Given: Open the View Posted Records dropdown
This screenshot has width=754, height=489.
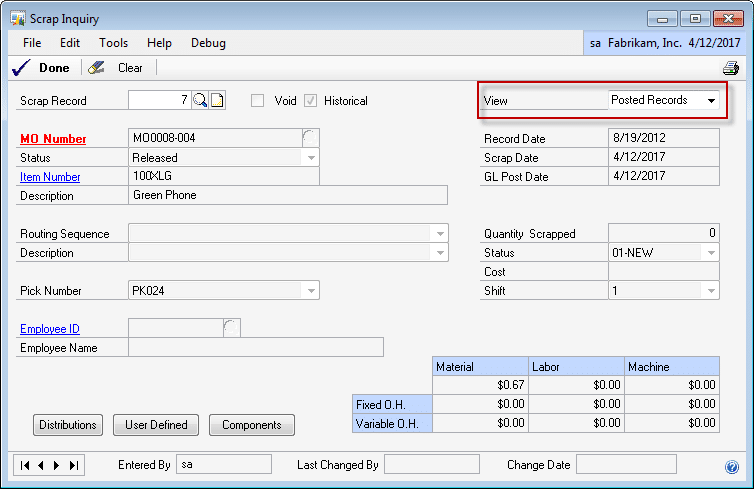Looking at the screenshot, I should pos(711,100).
